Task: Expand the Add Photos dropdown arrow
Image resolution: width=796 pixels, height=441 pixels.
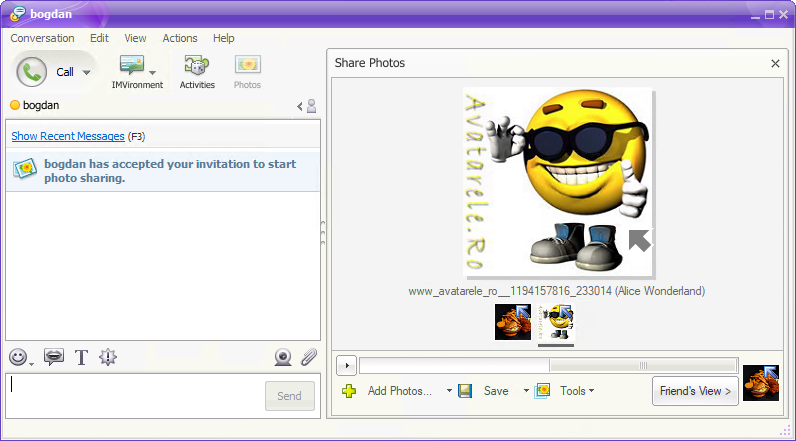Action: click(x=449, y=391)
